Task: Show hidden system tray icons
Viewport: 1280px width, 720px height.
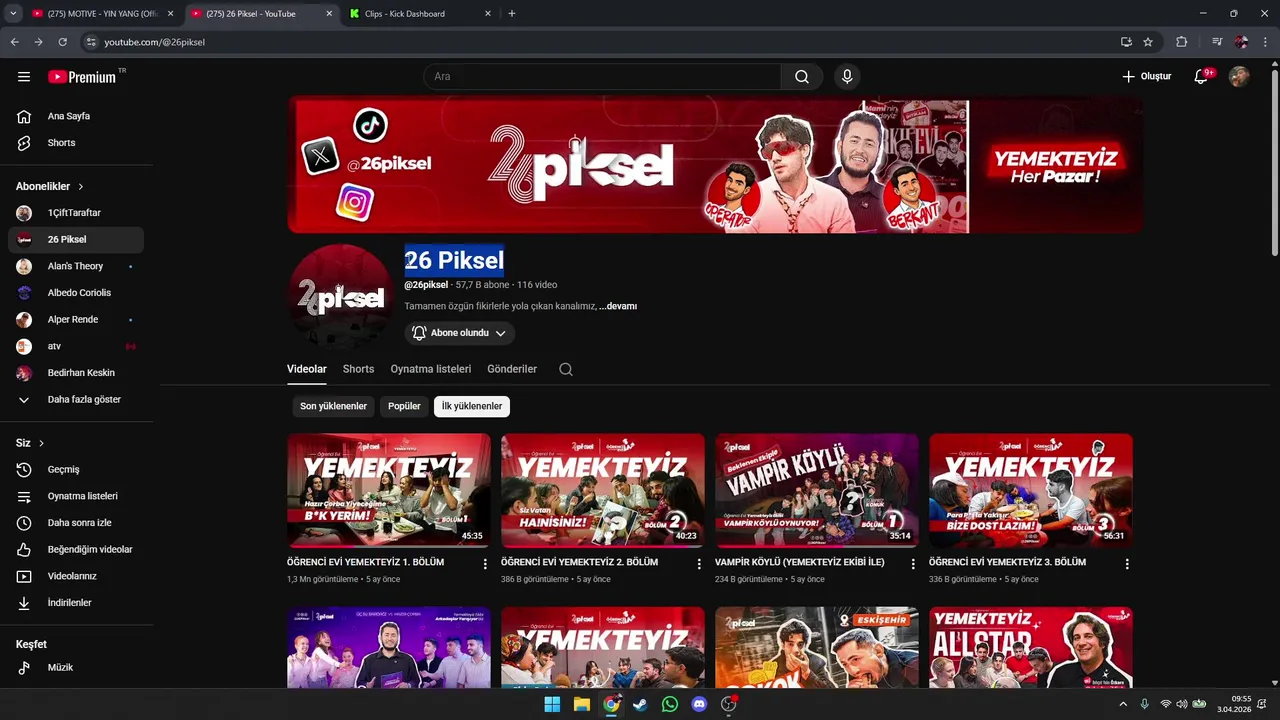Action: point(1123,704)
